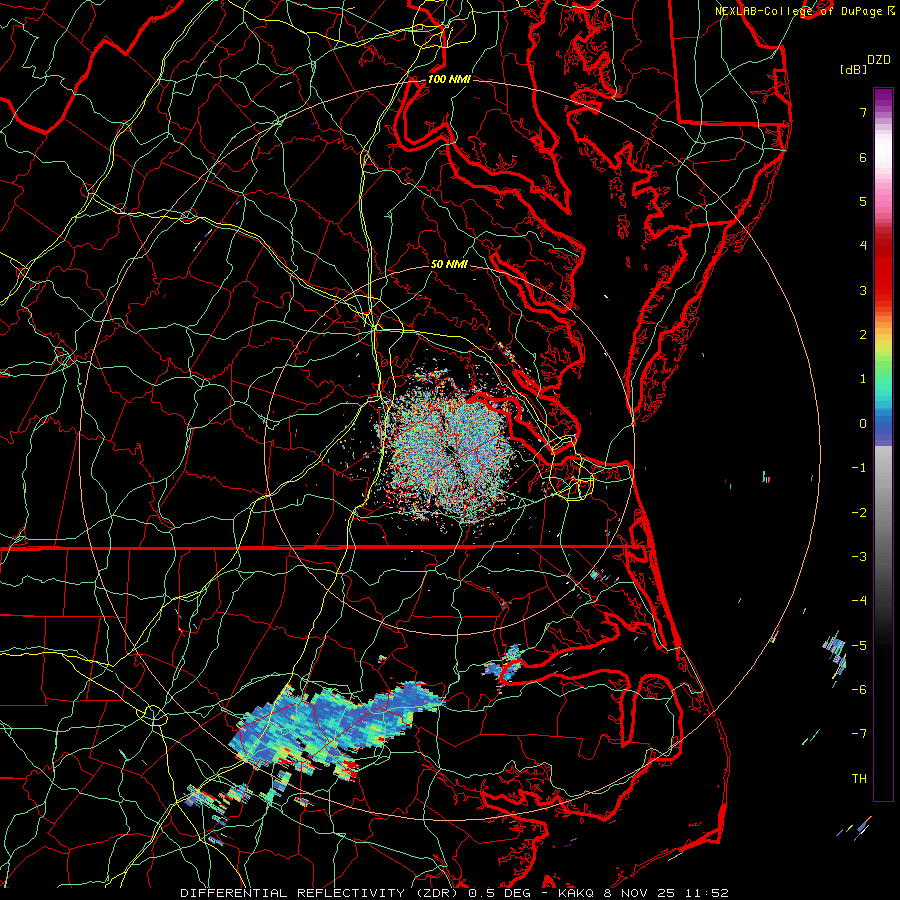
Task: Click the 6 value on color scale
Action: click(x=863, y=157)
